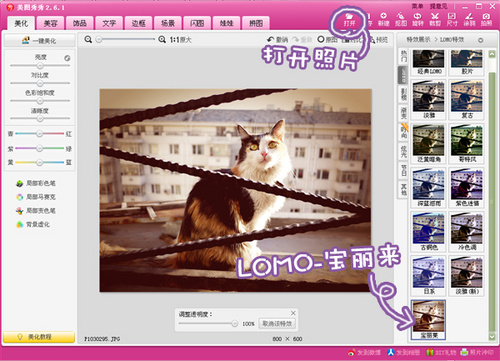Click the 取消该特效 cancel effect button
The width and height of the screenshot is (500, 361).
pos(277,323)
